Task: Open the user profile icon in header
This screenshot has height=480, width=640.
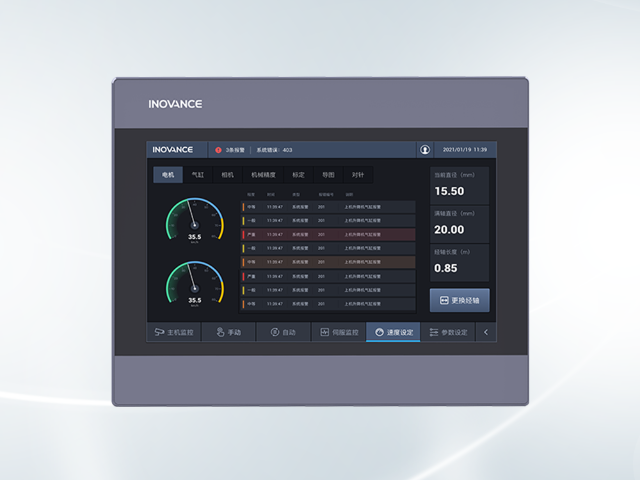Action: (425, 150)
